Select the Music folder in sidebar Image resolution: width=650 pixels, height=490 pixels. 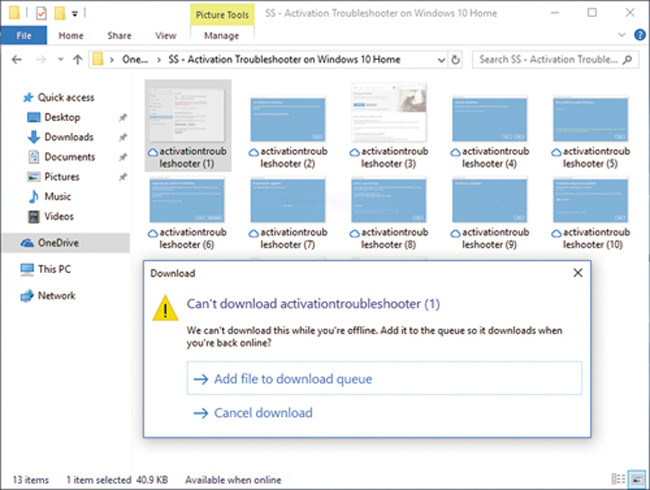click(57, 196)
